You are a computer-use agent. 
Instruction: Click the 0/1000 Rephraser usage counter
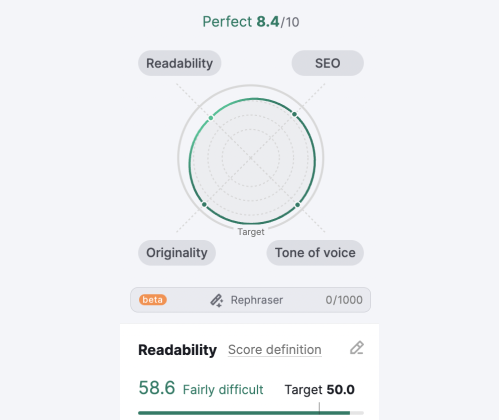tap(344, 300)
